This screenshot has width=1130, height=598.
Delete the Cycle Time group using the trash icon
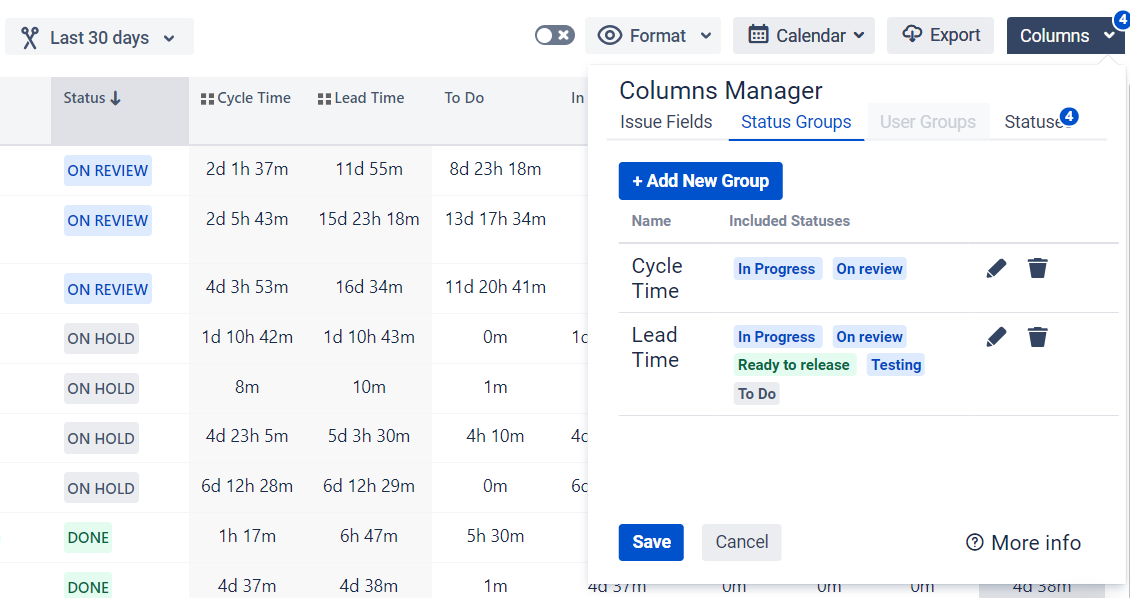click(x=1037, y=268)
